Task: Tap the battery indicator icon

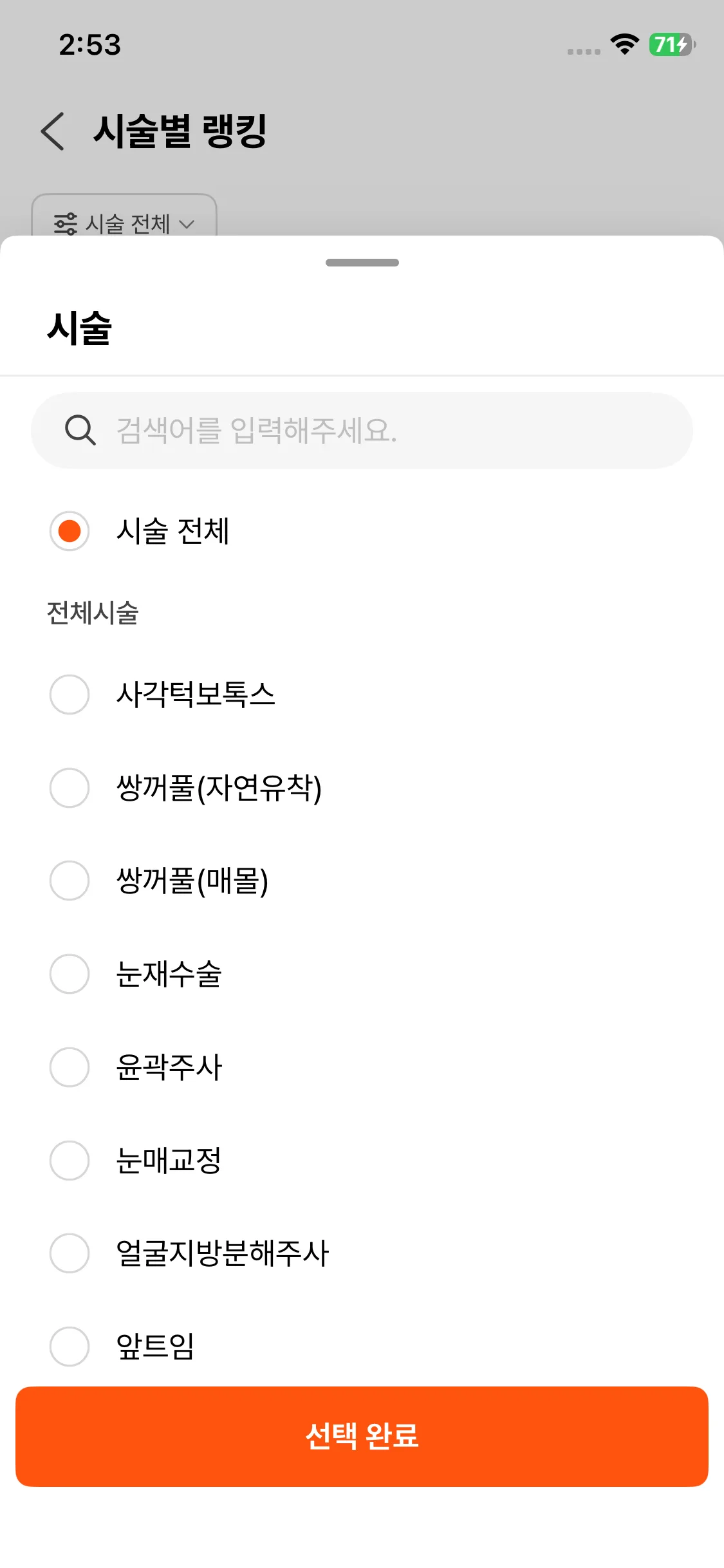Action: (671, 44)
